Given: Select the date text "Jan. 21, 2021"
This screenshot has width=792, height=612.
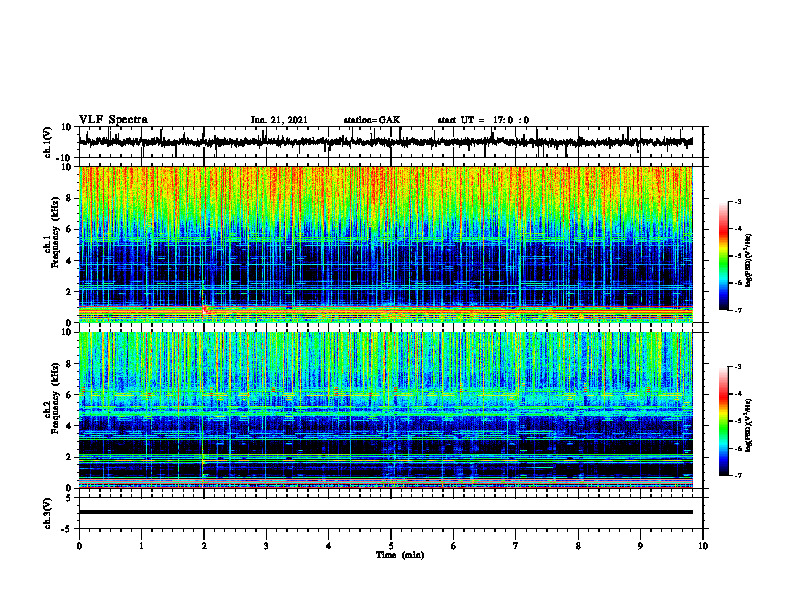Looking at the screenshot, I should 279,120.
